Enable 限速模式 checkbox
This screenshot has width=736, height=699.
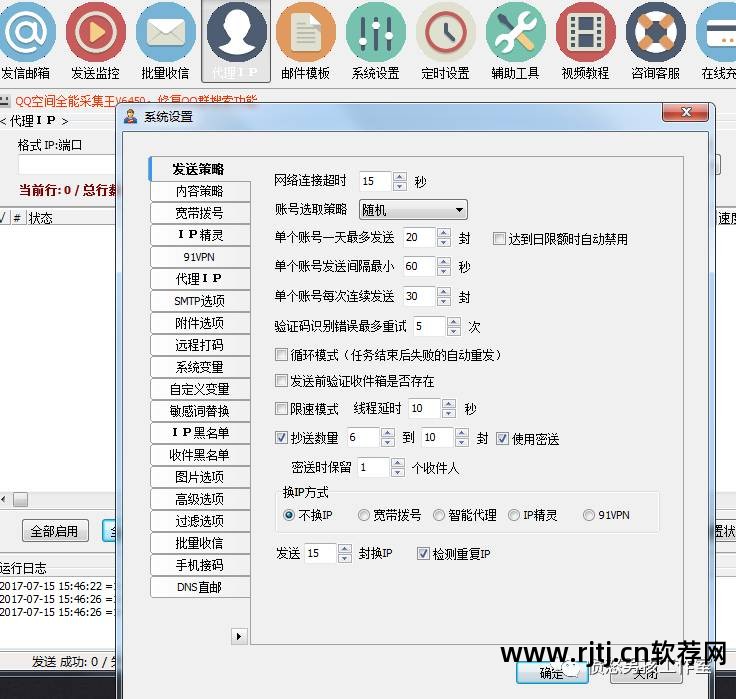281,408
